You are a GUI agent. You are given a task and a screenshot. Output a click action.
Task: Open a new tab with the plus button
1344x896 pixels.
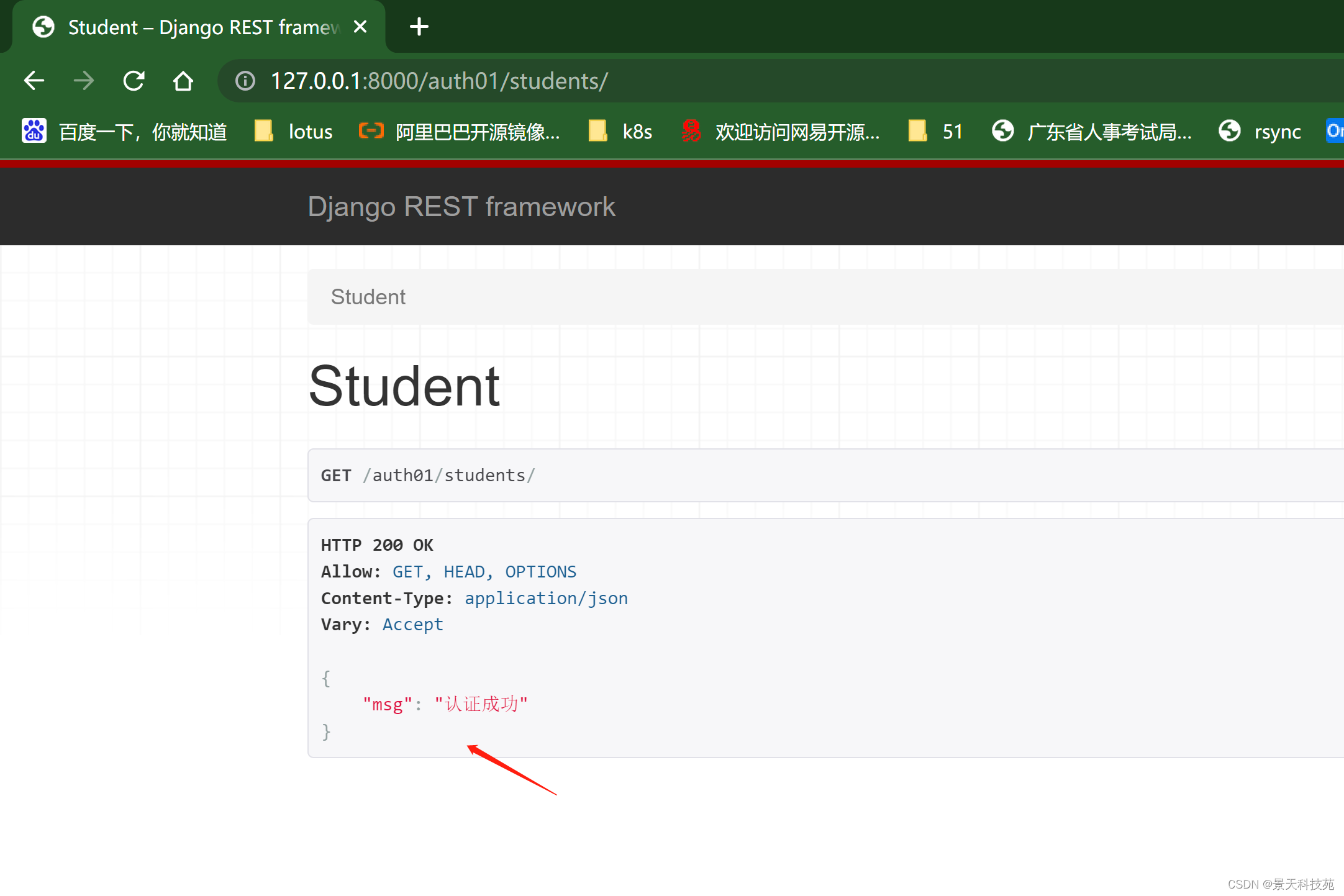(419, 27)
